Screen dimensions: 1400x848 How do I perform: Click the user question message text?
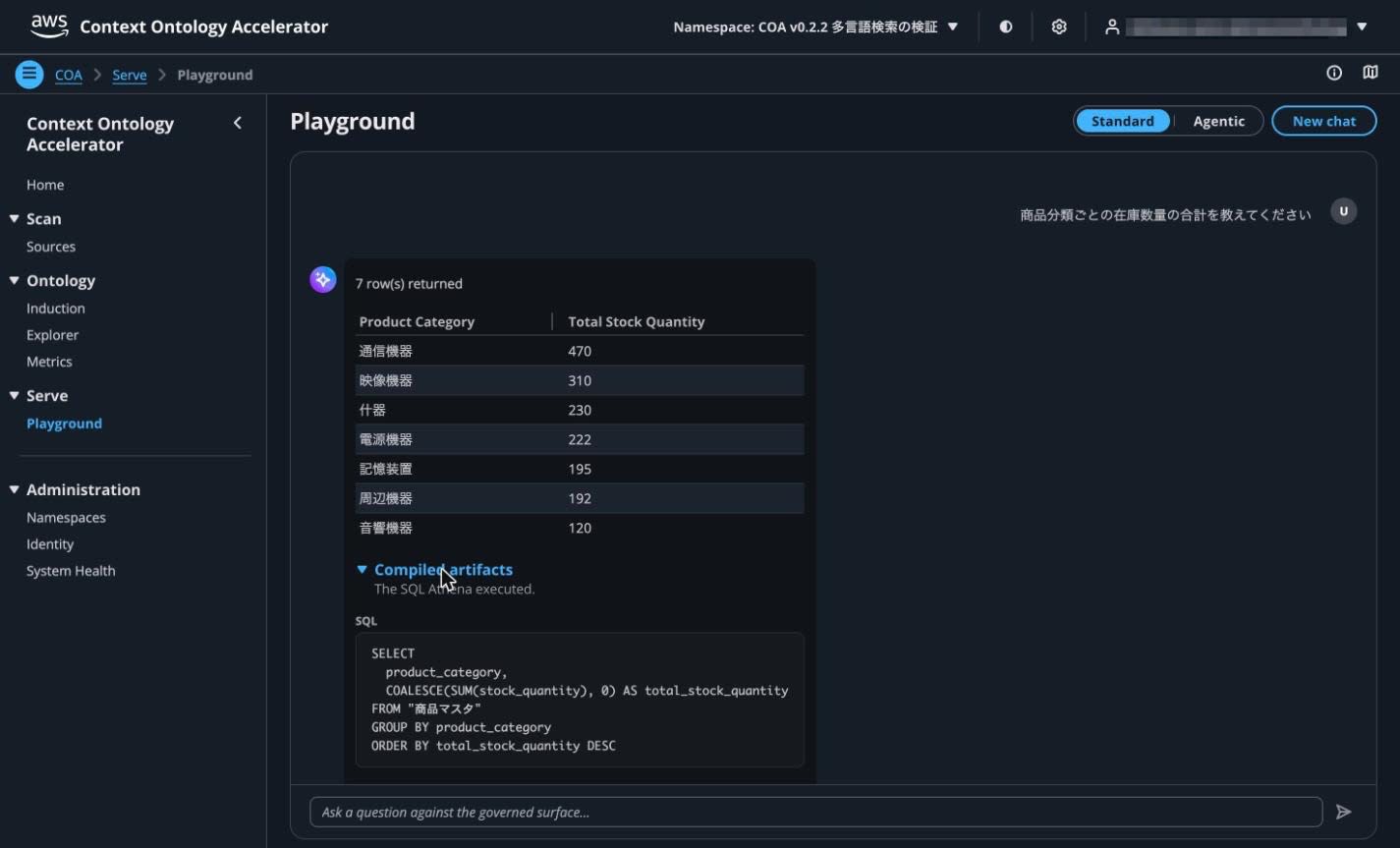pyautogui.click(x=1165, y=215)
